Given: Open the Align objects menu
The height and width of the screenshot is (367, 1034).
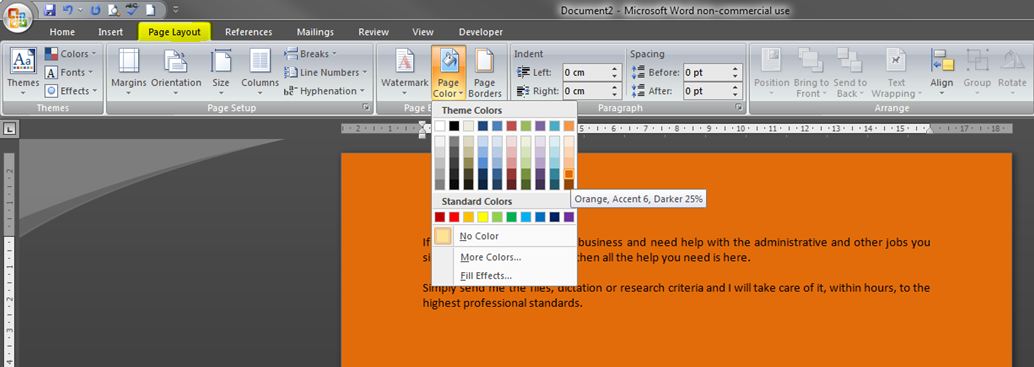Looking at the screenshot, I should point(942,71).
